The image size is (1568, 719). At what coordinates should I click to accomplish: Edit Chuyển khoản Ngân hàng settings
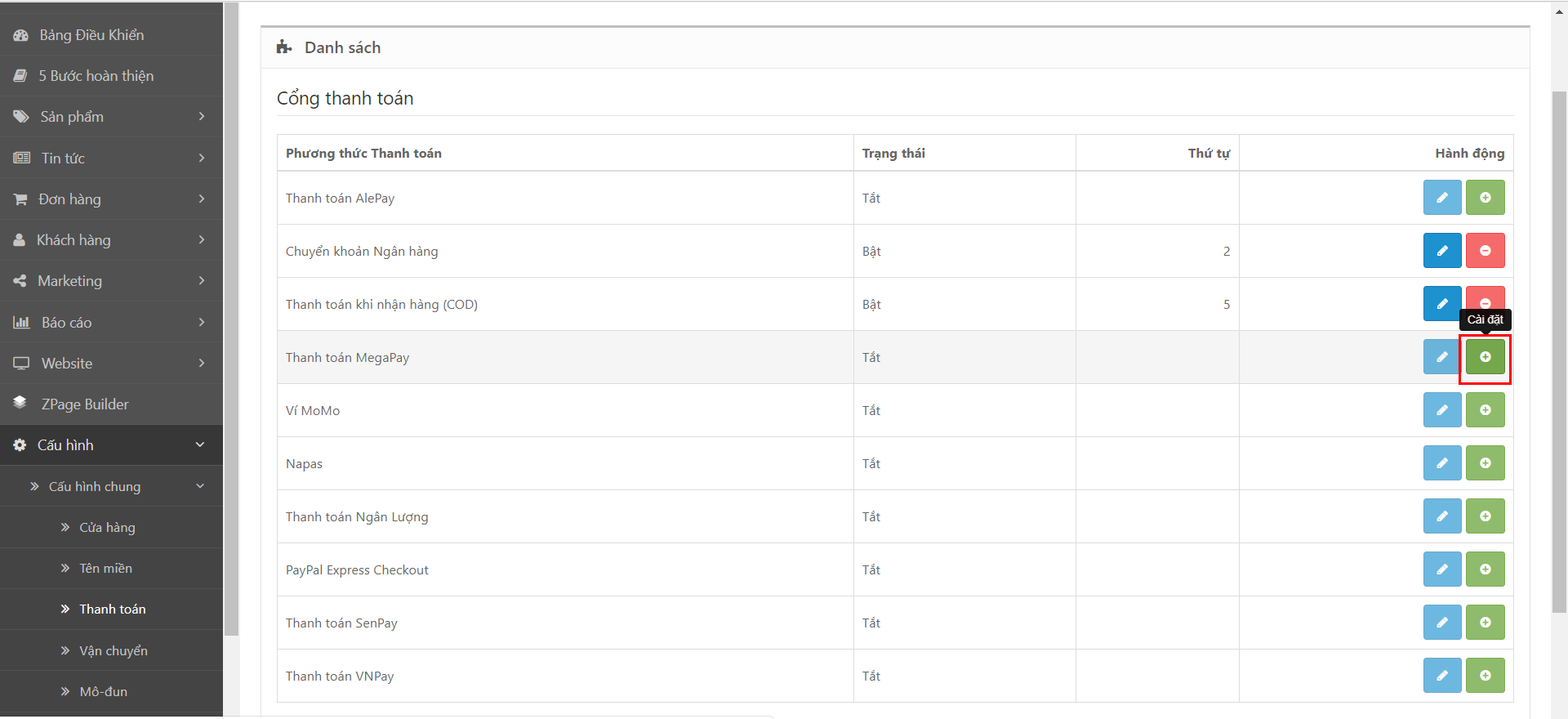1442,251
